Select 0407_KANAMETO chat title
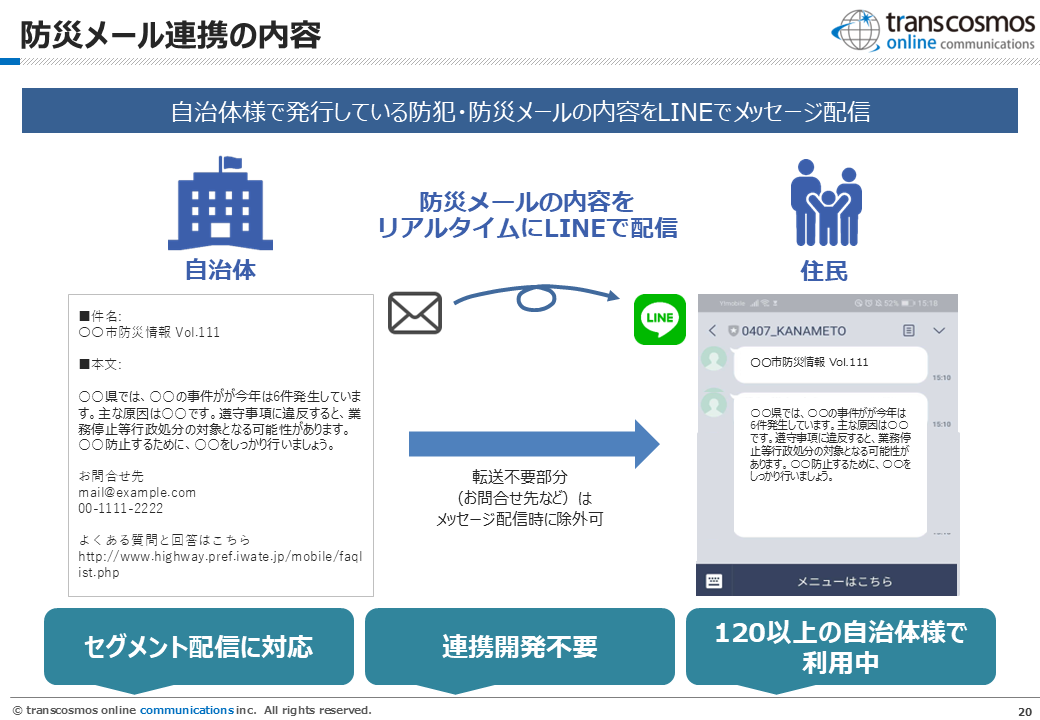The height and width of the screenshot is (720, 1040). pyautogui.click(x=793, y=331)
